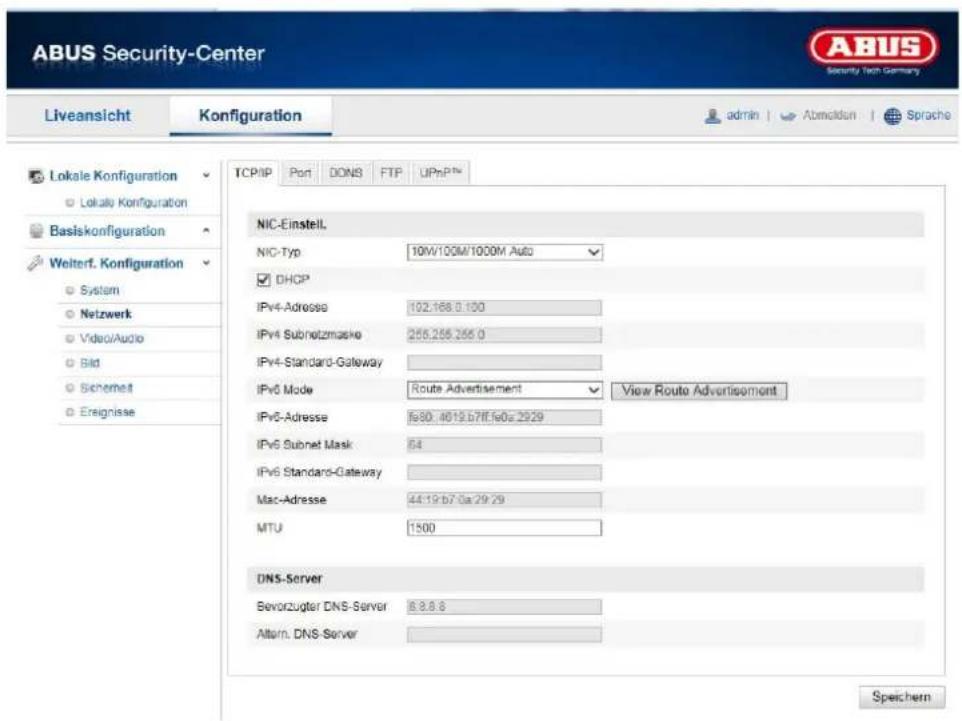Click the Weiterf. Konfiguration wrench icon
Screen dimensions: 962x721
[35, 263]
